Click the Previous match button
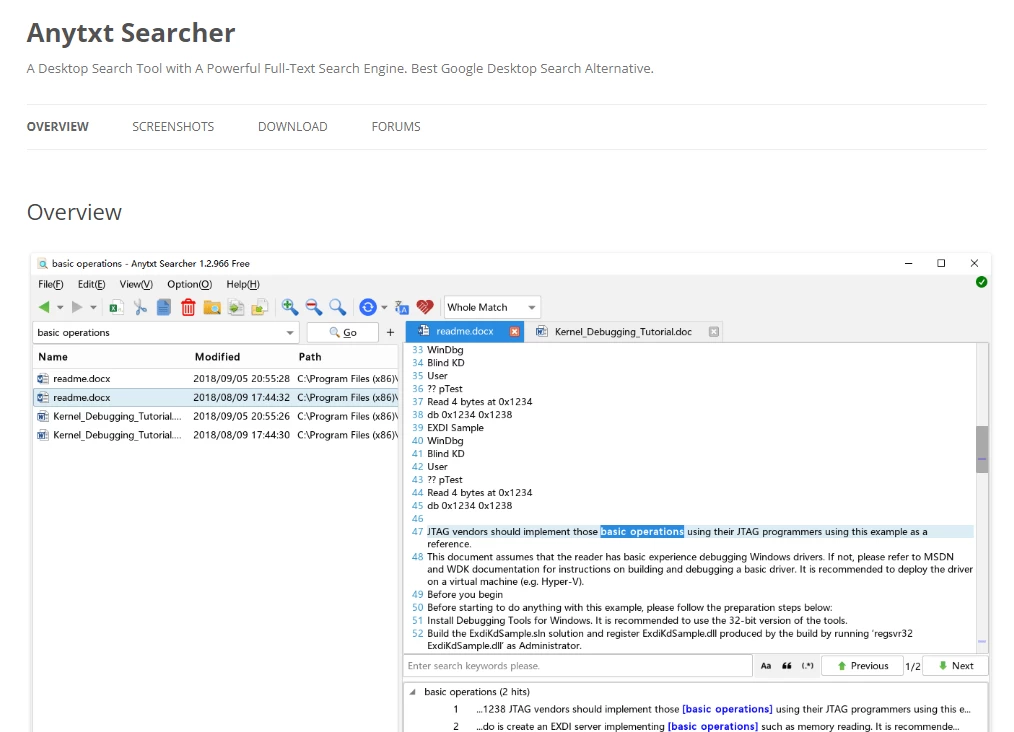 [862, 665]
